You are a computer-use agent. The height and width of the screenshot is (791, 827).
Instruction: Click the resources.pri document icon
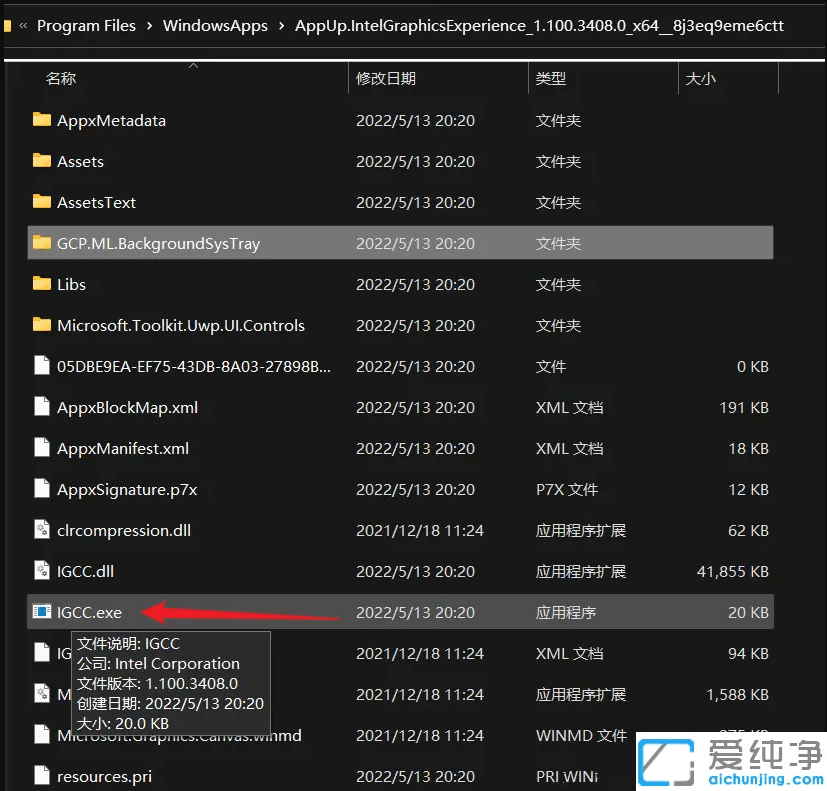coord(41,776)
